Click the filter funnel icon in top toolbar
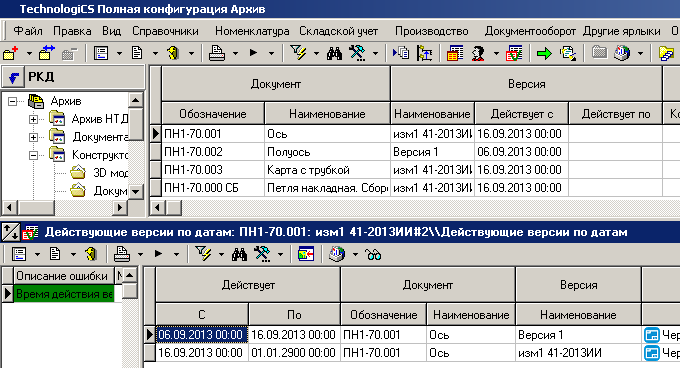 298,53
